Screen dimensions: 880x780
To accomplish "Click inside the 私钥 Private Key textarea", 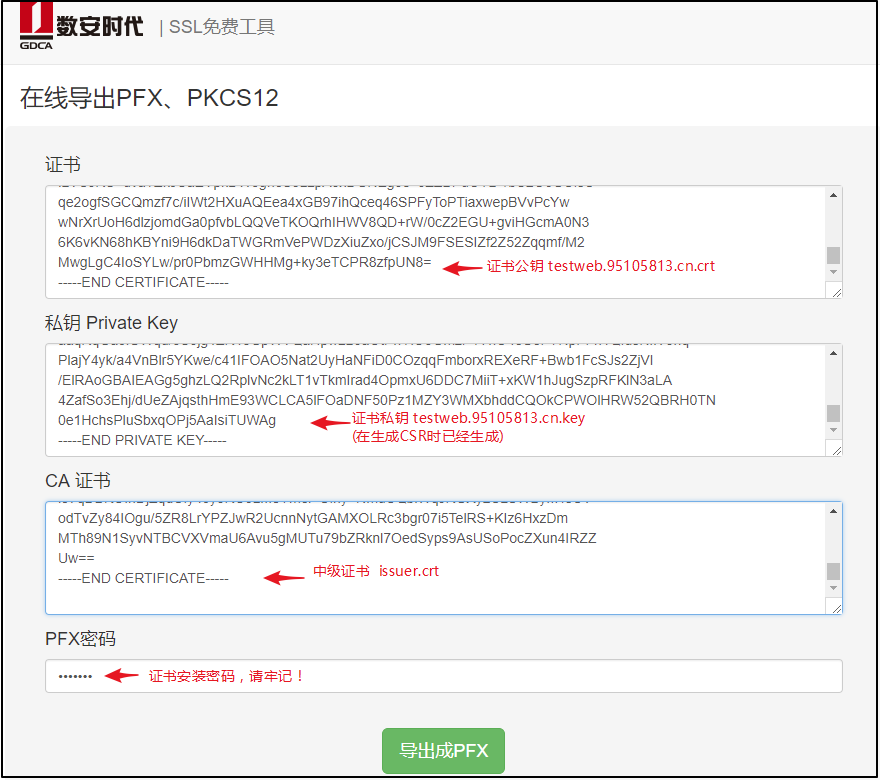I will (x=435, y=400).
